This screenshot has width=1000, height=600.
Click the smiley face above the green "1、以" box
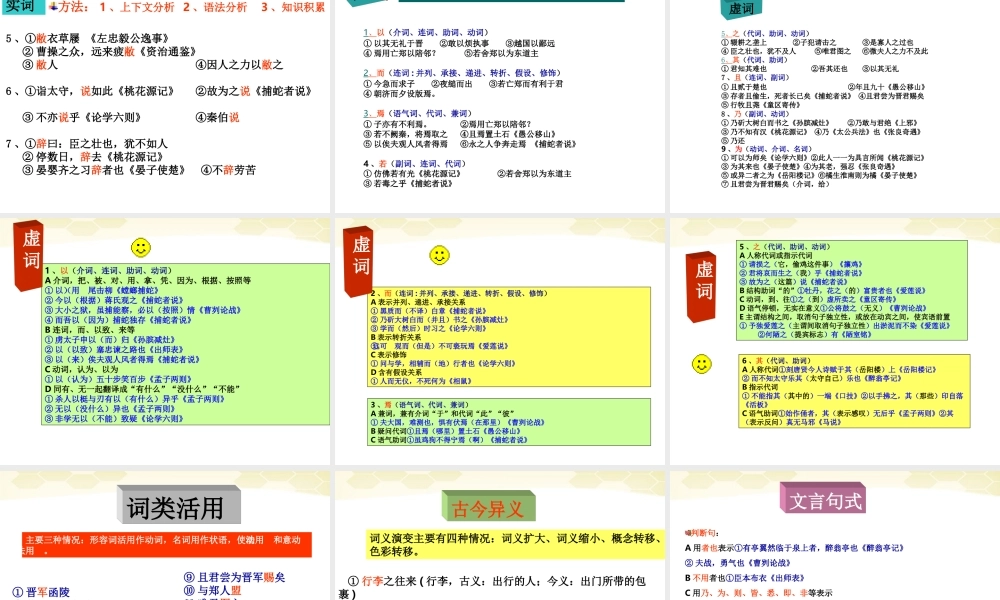[x=140, y=247]
